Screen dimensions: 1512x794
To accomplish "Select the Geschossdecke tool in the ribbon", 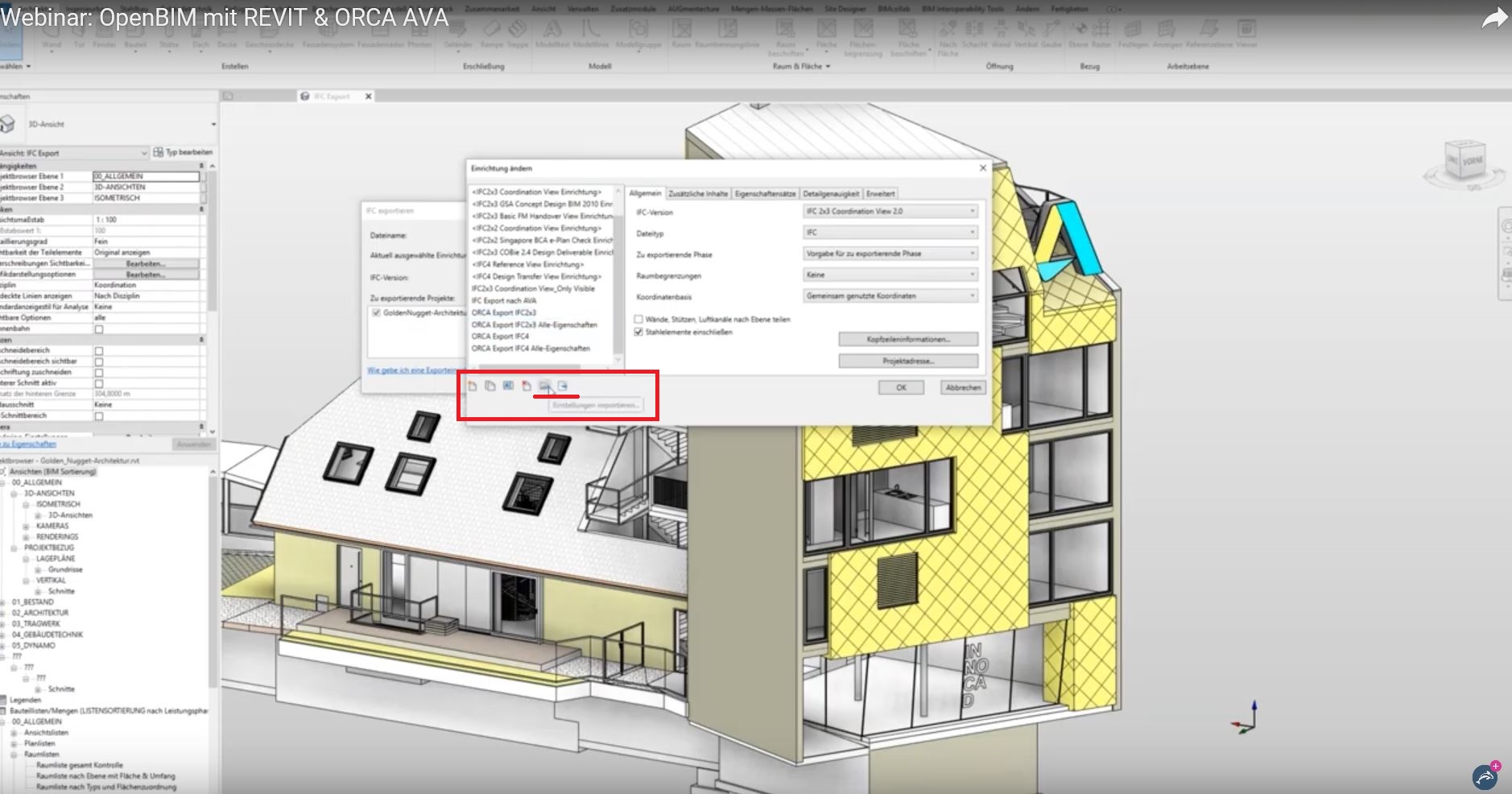I will [270, 35].
